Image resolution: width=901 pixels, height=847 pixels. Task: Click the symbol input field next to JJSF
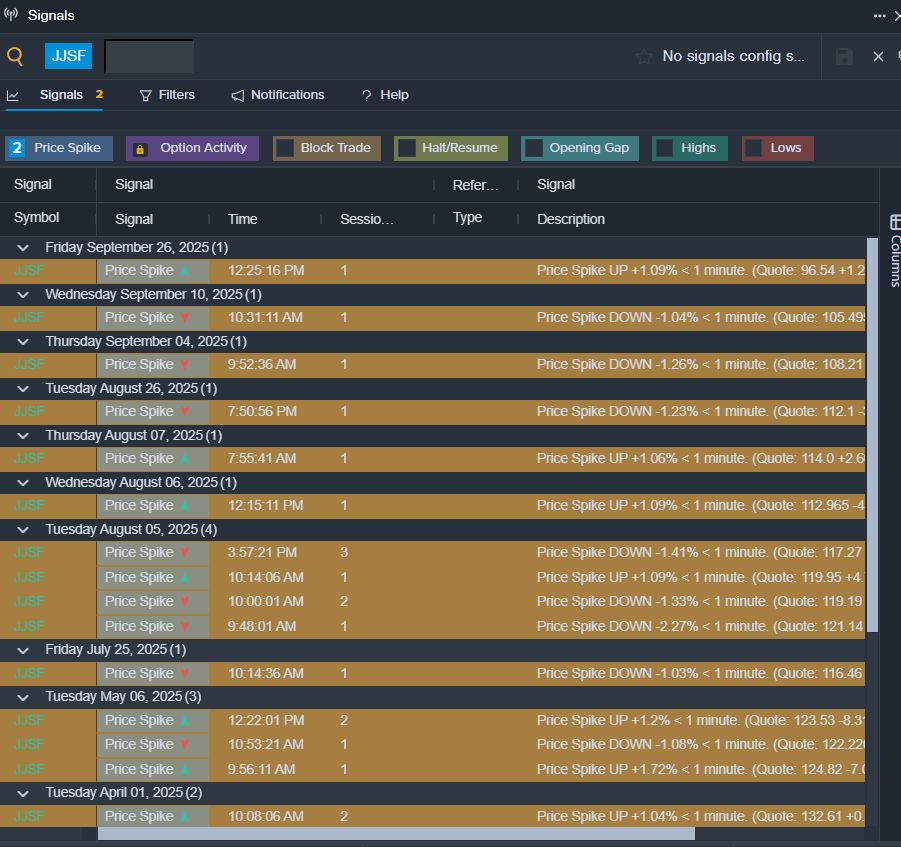point(149,56)
